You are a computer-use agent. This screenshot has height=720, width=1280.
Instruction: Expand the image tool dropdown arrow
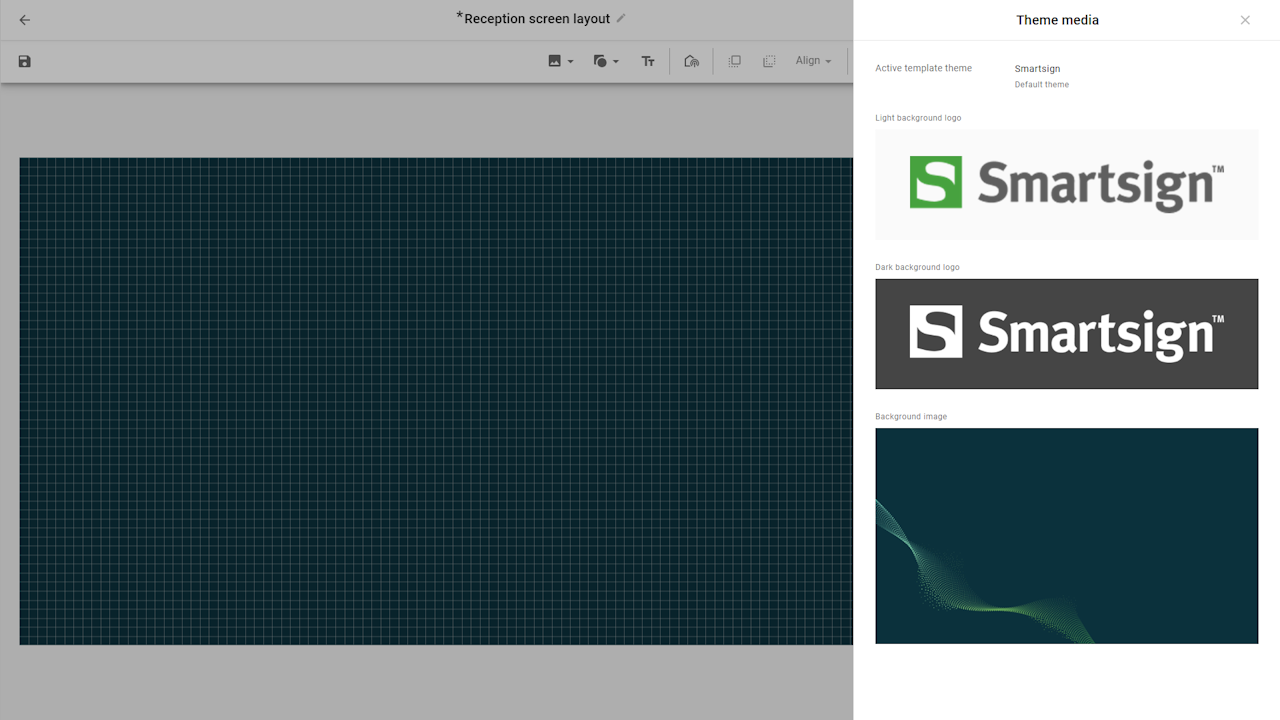[x=571, y=62]
